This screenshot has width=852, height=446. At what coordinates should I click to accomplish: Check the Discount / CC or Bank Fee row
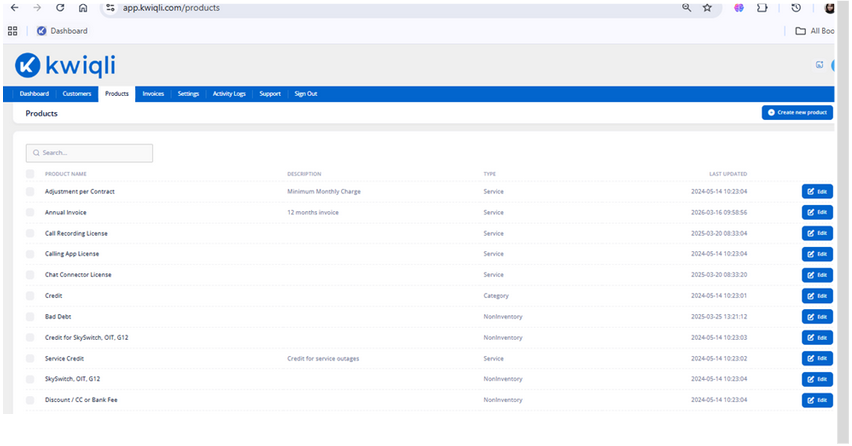[30, 400]
